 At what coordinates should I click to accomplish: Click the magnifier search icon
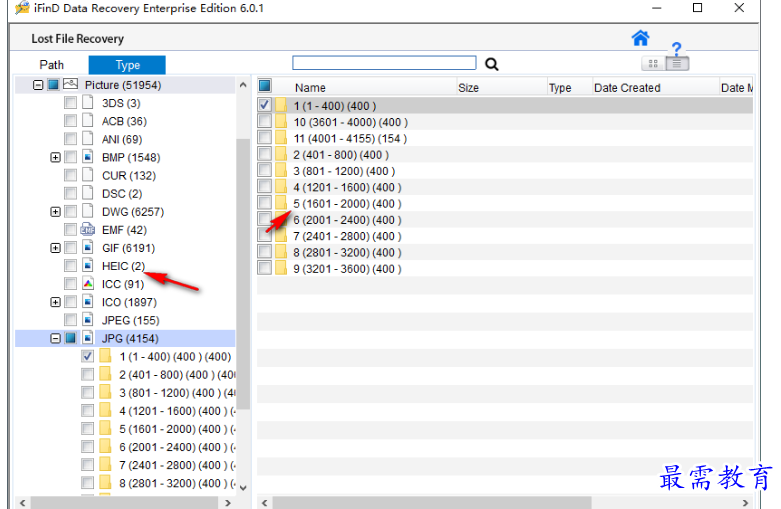tap(492, 64)
